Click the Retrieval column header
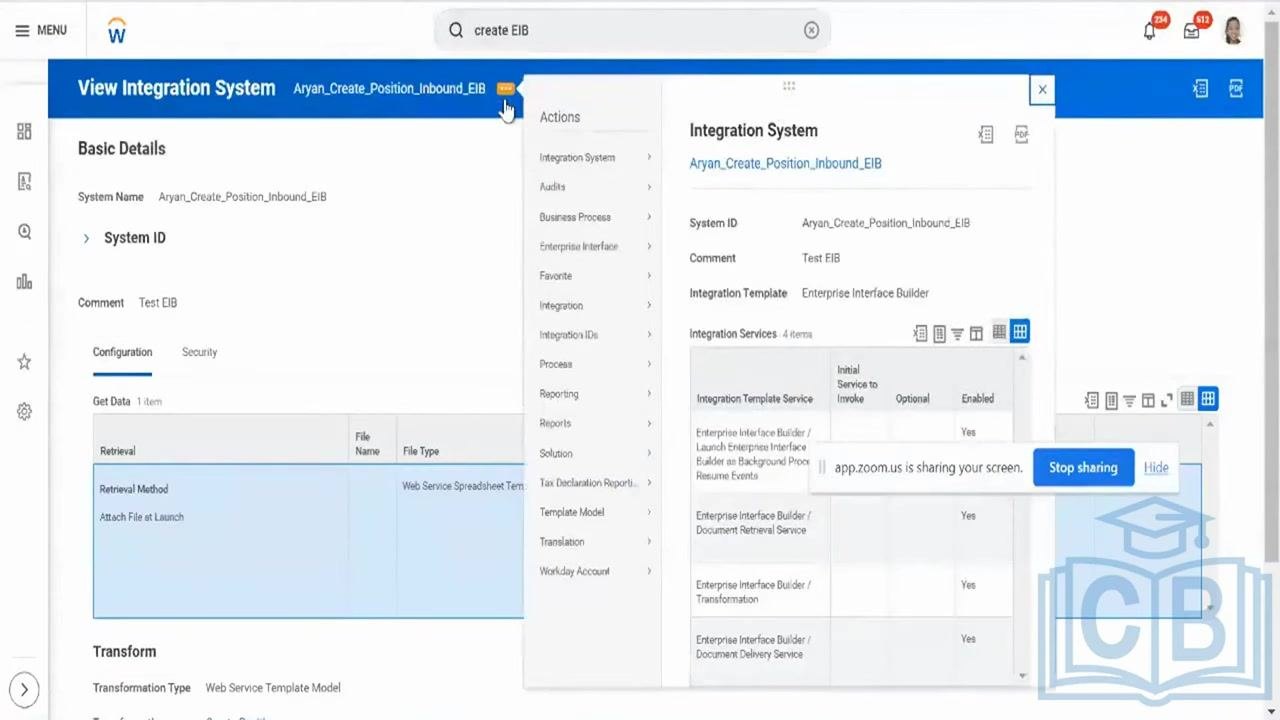Image resolution: width=1280 pixels, height=720 pixels. tap(117, 451)
